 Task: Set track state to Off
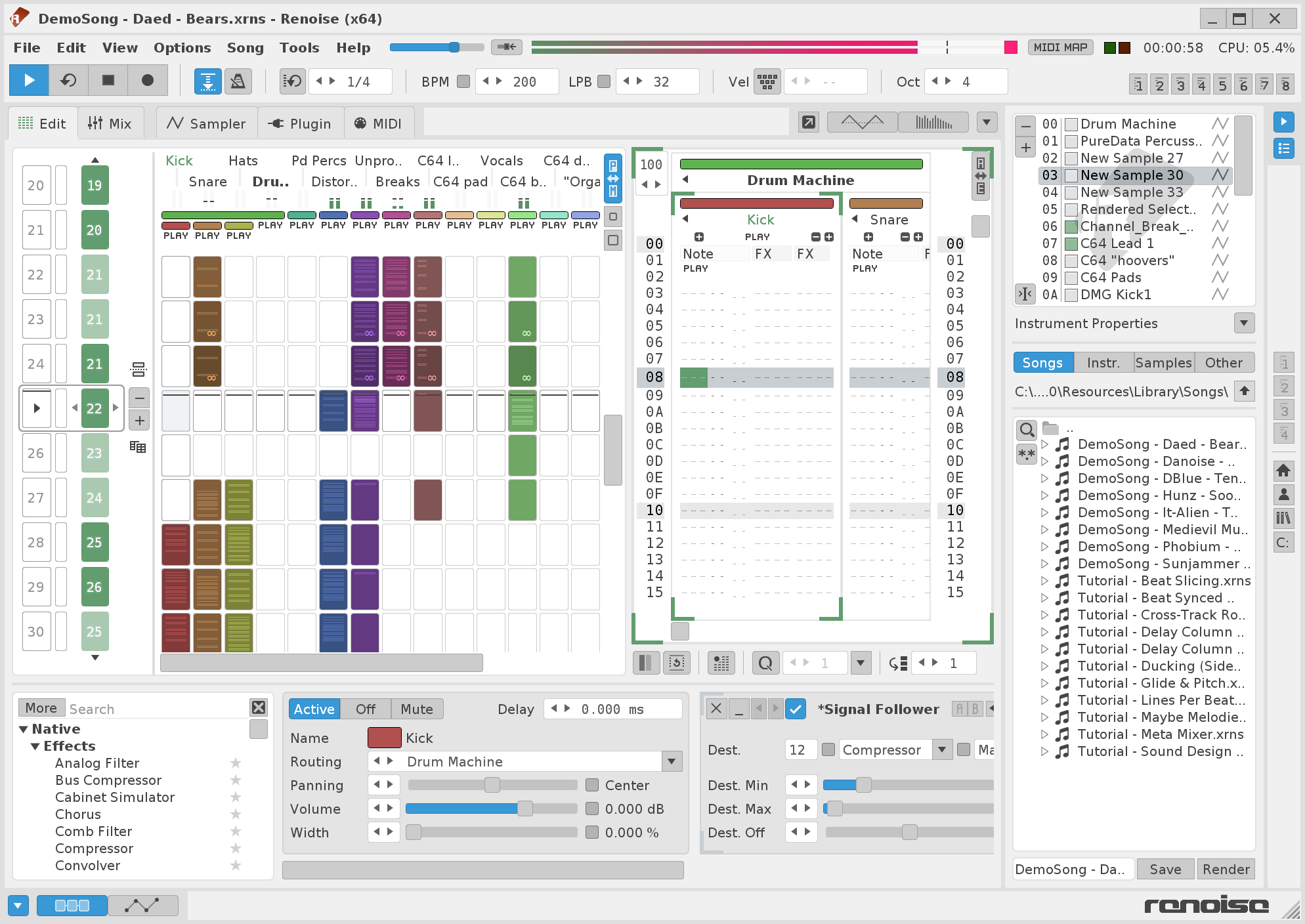366,709
